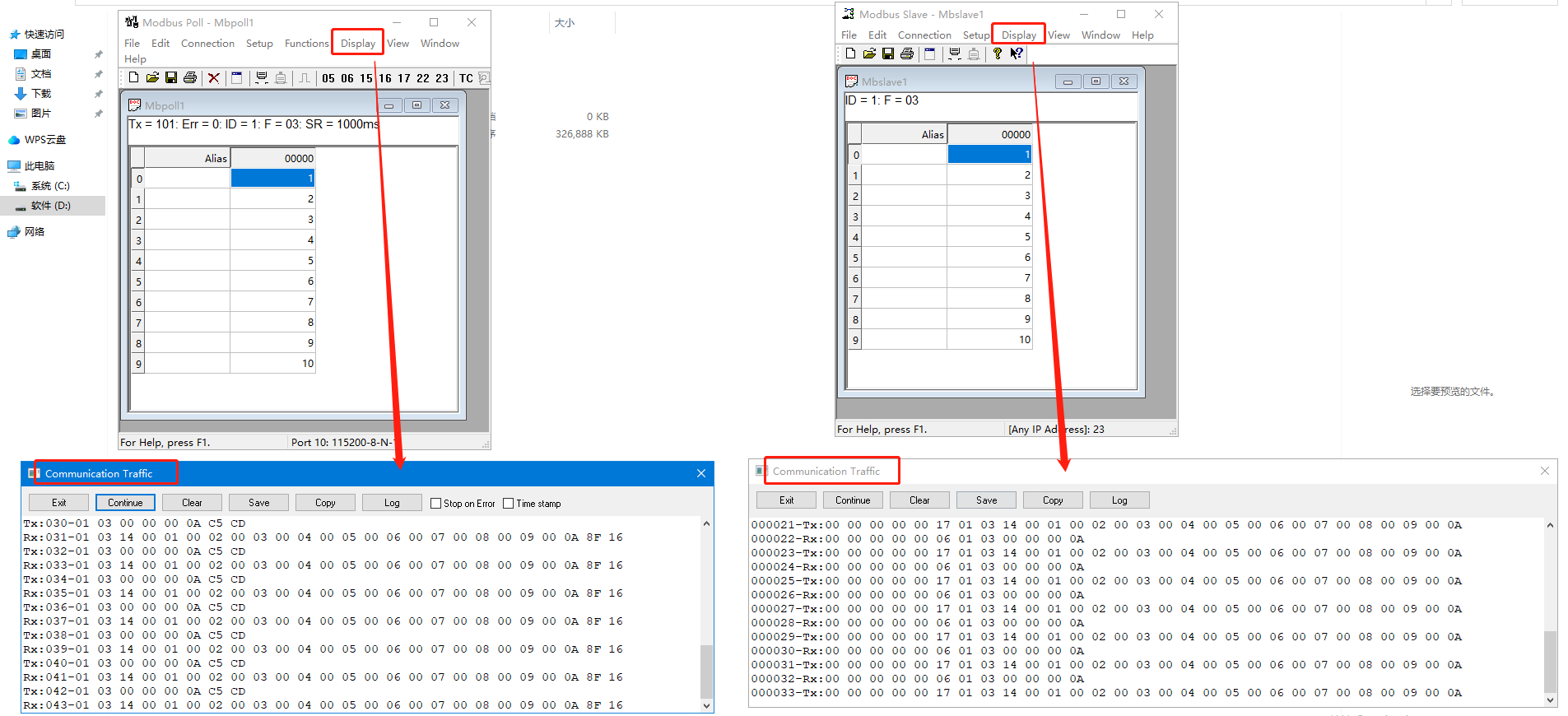The width and height of the screenshot is (1568, 716).
Task: Click the Connect icon in Modbus Poll toolbar
Action: coord(262,78)
